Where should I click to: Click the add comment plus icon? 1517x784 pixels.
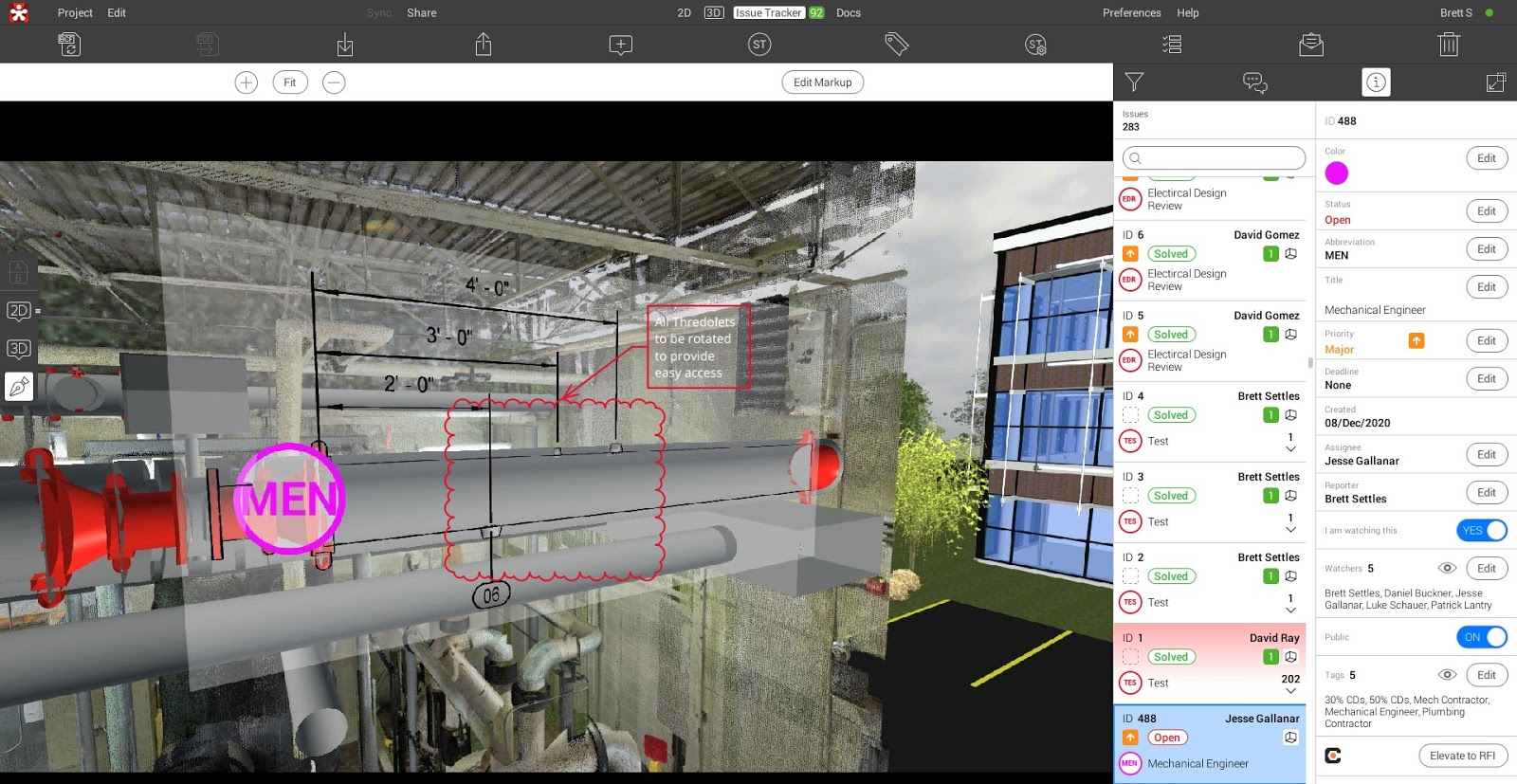pyautogui.click(x=620, y=45)
